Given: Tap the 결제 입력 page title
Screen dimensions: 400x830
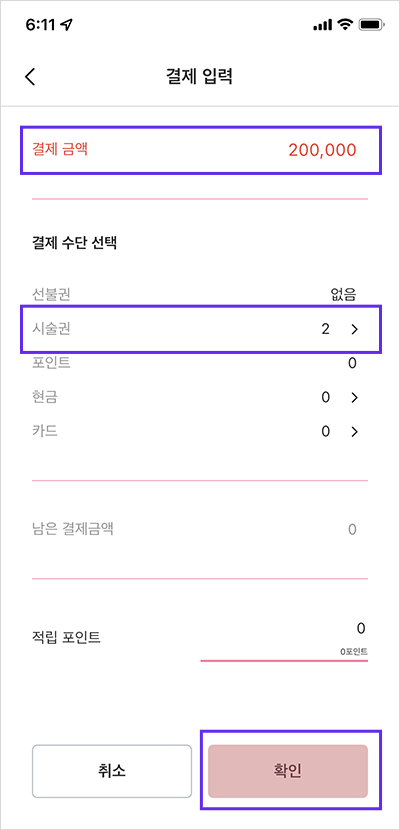Looking at the screenshot, I should 199,77.
